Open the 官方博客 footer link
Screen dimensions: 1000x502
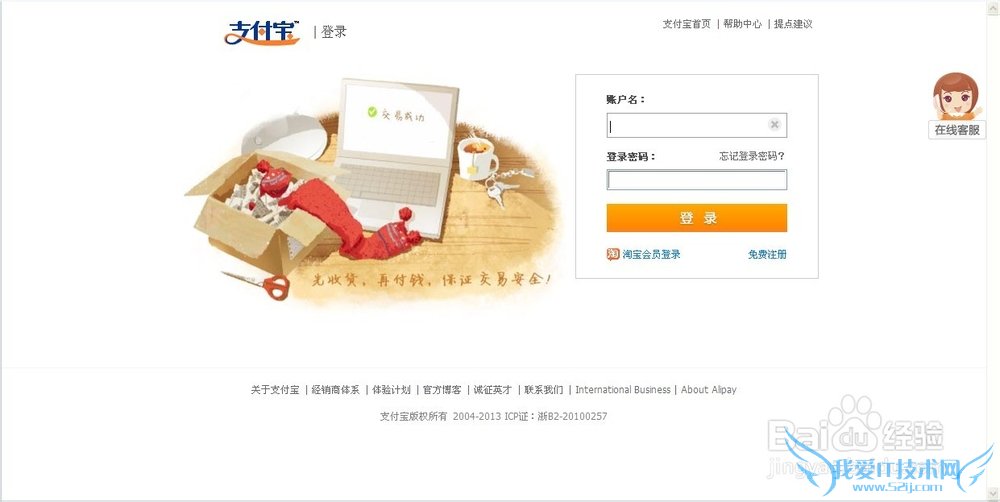442,390
